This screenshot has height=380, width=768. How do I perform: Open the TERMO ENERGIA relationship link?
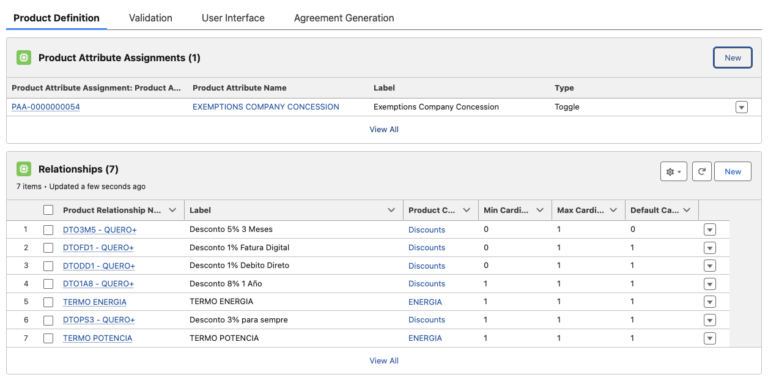pyautogui.click(x=95, y=302)
